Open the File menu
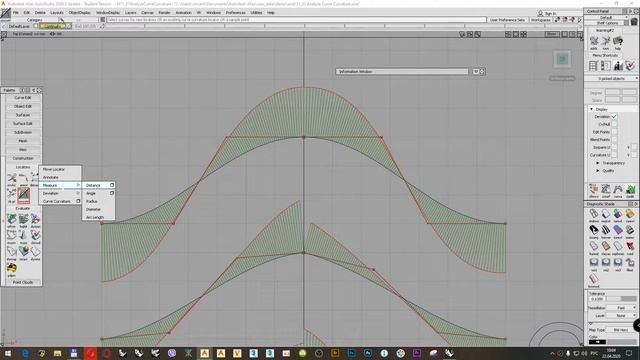This screenshot has height=360, width=640. pyautogui.click(x=16, y=13)
